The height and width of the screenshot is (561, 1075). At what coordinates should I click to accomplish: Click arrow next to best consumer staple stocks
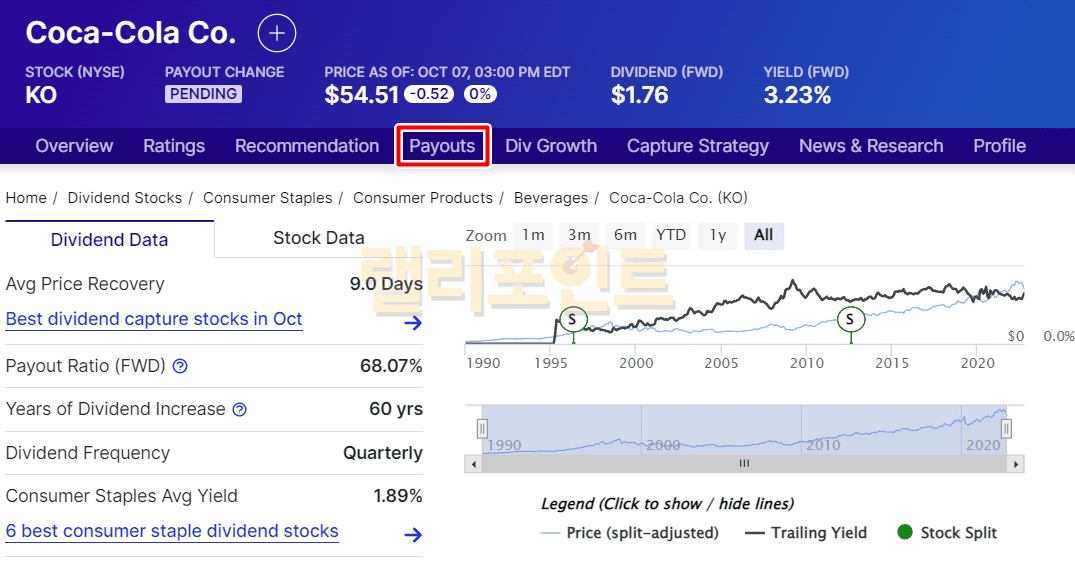click(x=412, y=534)
